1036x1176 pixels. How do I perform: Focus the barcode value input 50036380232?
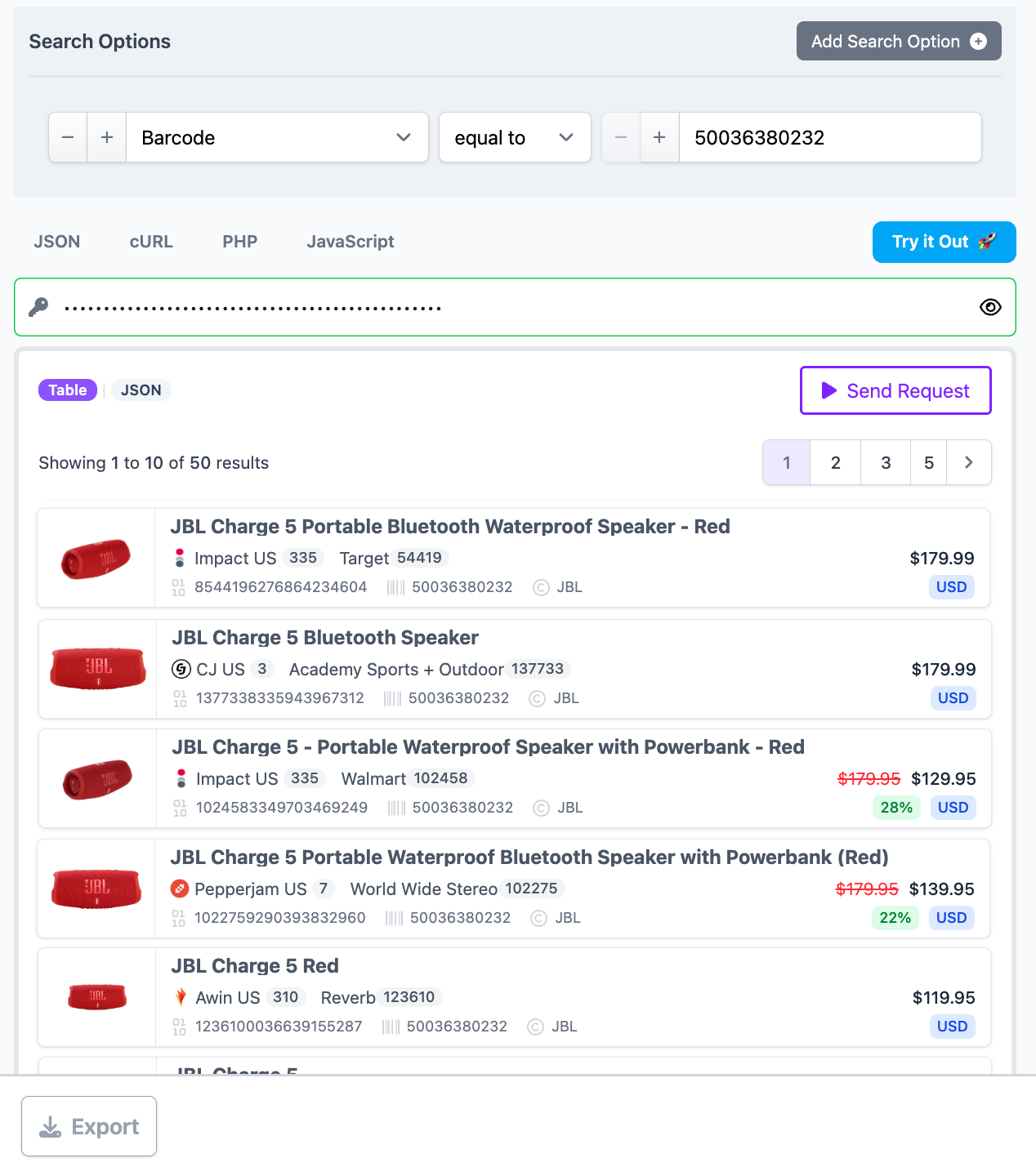click(x=830, y=137)
